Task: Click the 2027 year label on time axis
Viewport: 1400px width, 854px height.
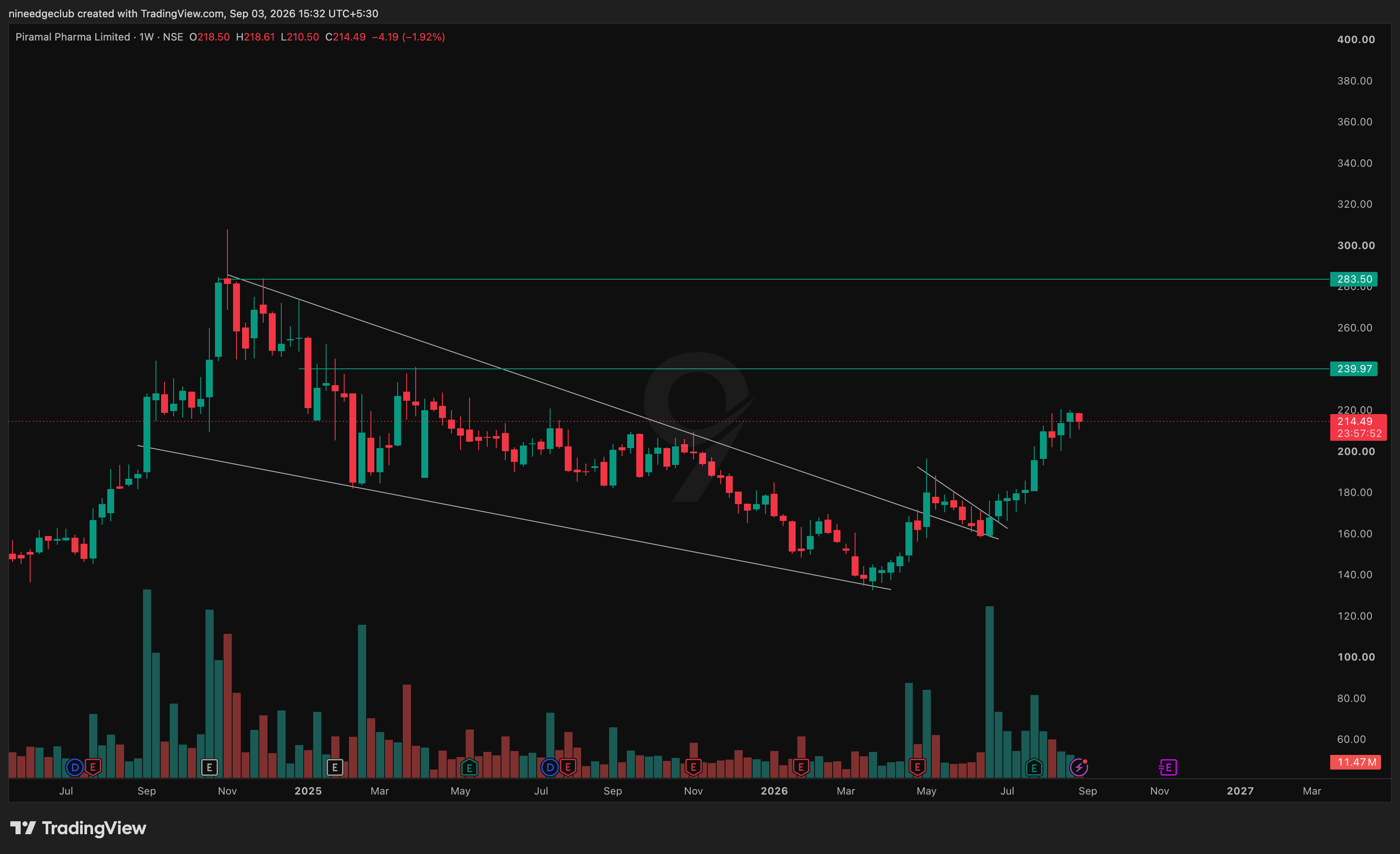Action: (x=1240, y=791)
